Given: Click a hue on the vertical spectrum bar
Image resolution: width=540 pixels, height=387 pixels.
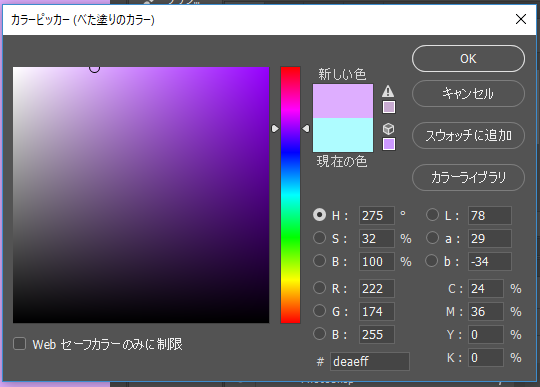Looking at the screenshot, I should [x=290, y=195].
